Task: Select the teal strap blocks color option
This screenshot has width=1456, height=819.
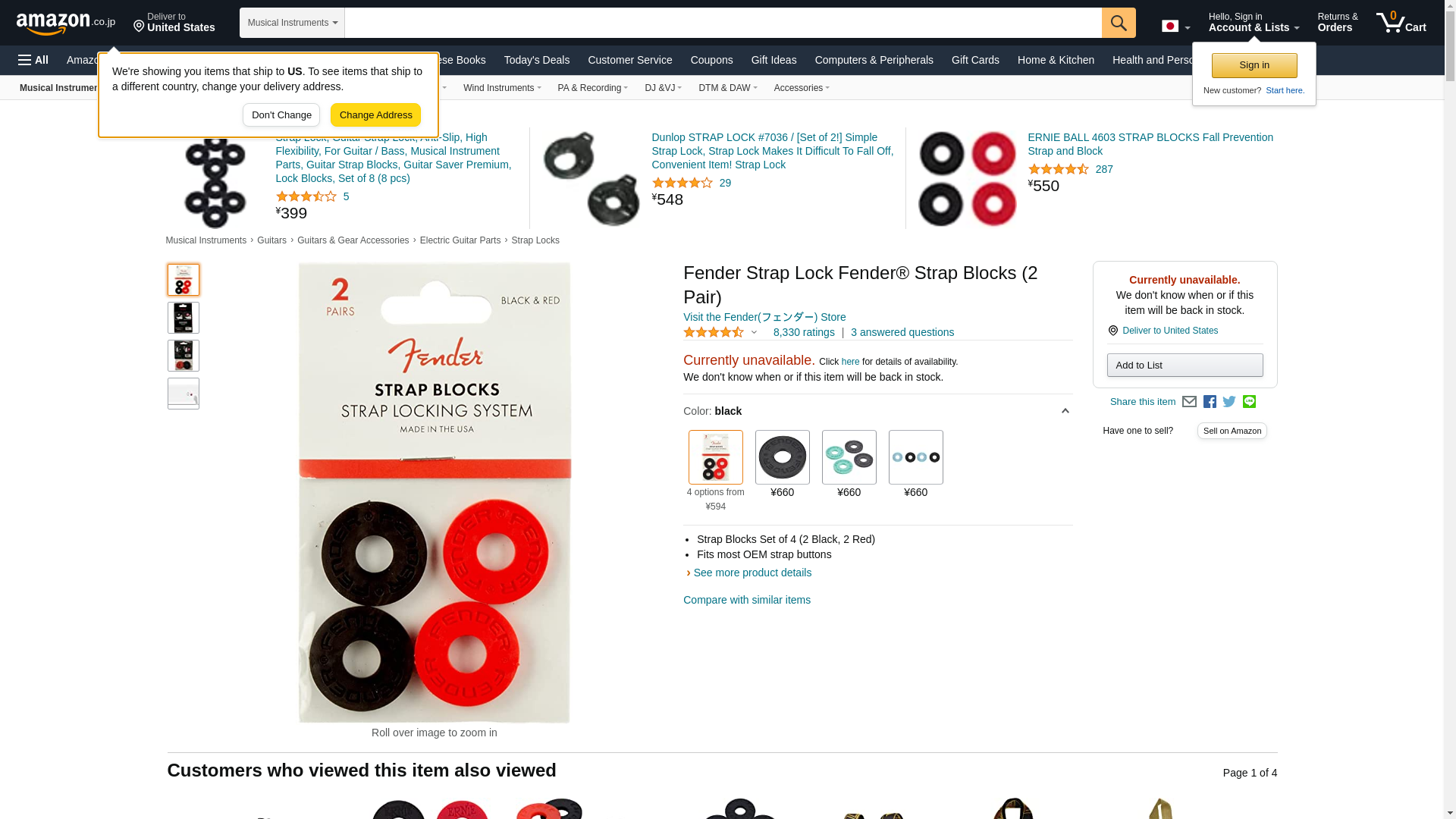Action: coord(849,457)
